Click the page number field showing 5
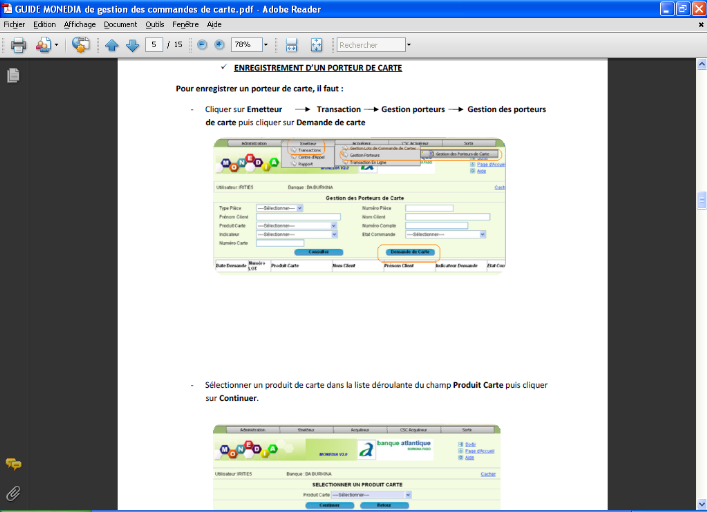707x512 pixels. [x=154, y=45]
